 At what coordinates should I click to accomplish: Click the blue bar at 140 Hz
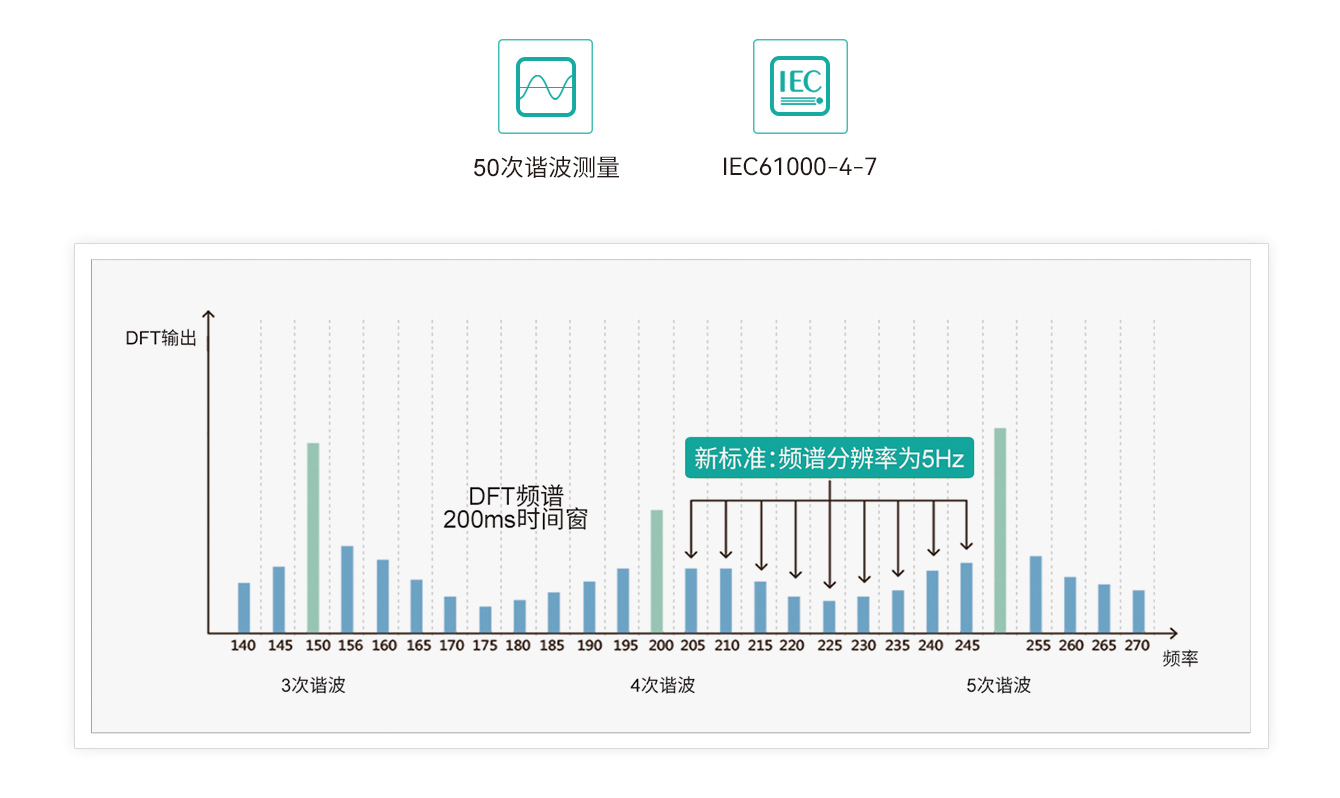pyautogui.click(x=244, y=607)
